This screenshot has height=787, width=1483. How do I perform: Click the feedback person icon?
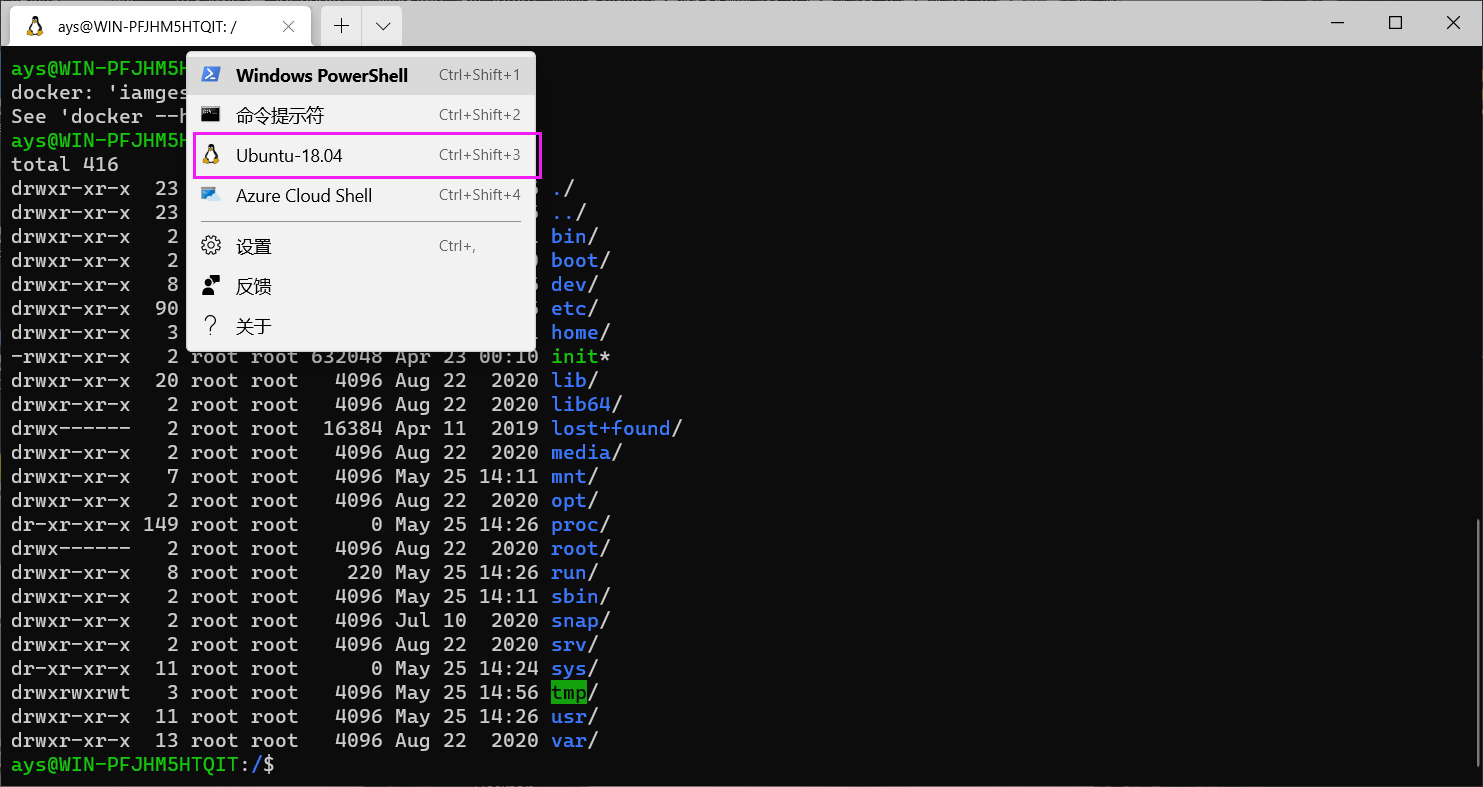click(x=211, y=286)
